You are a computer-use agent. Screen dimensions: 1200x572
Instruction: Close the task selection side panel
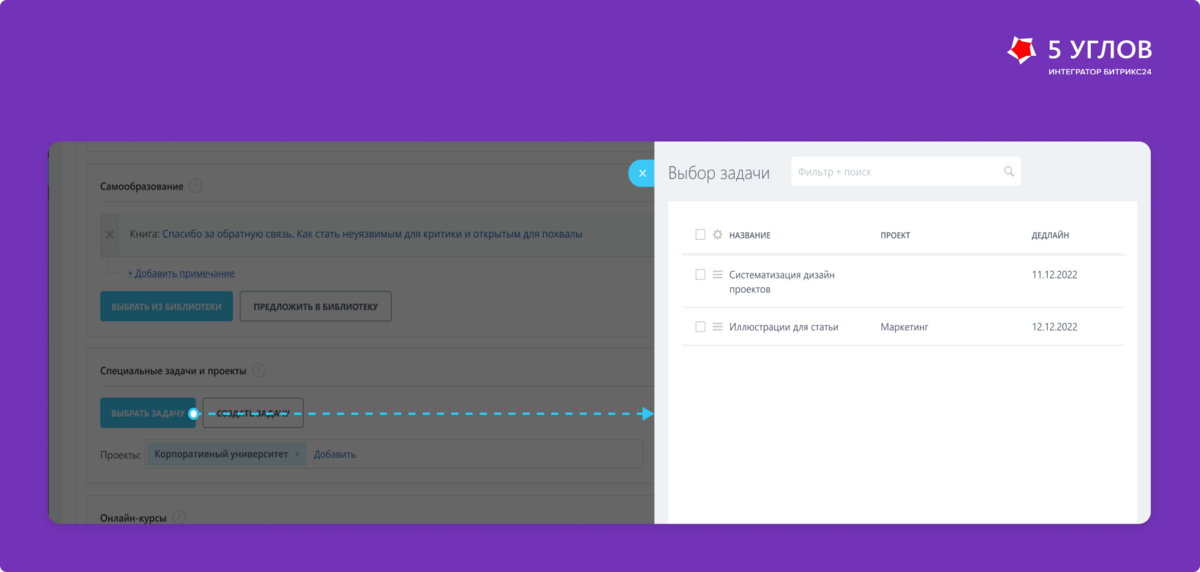(642, 173)
